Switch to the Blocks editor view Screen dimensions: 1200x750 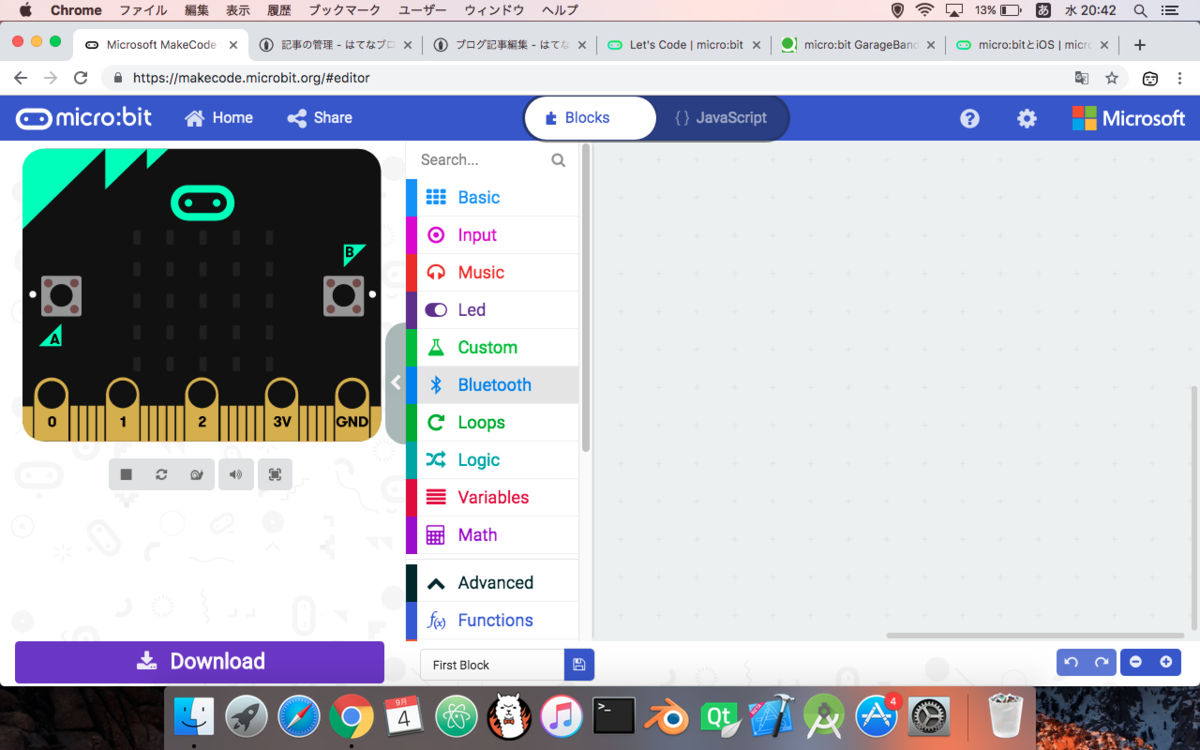pos(590,118)
